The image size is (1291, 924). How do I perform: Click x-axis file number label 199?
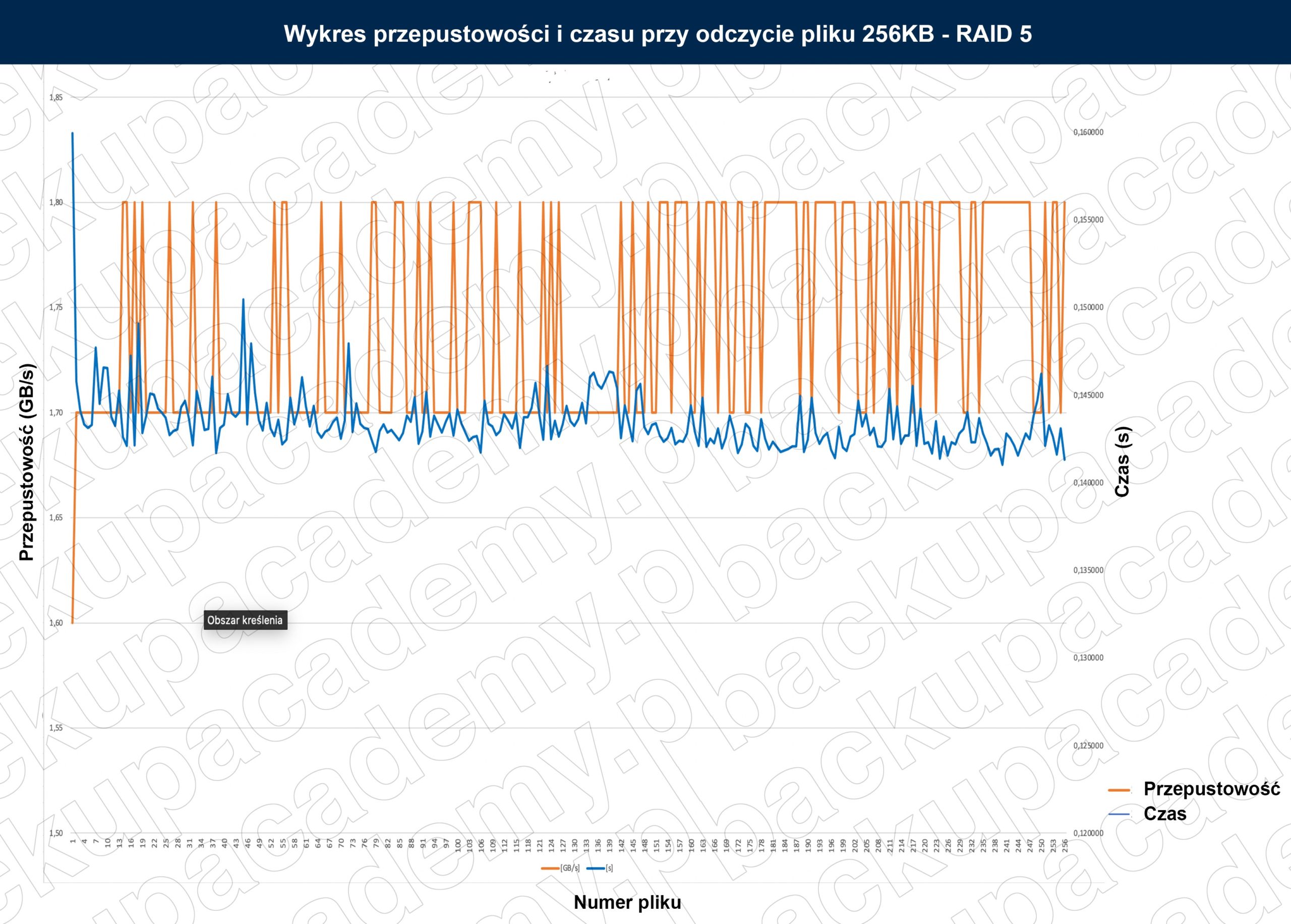(x=843, y=844)
